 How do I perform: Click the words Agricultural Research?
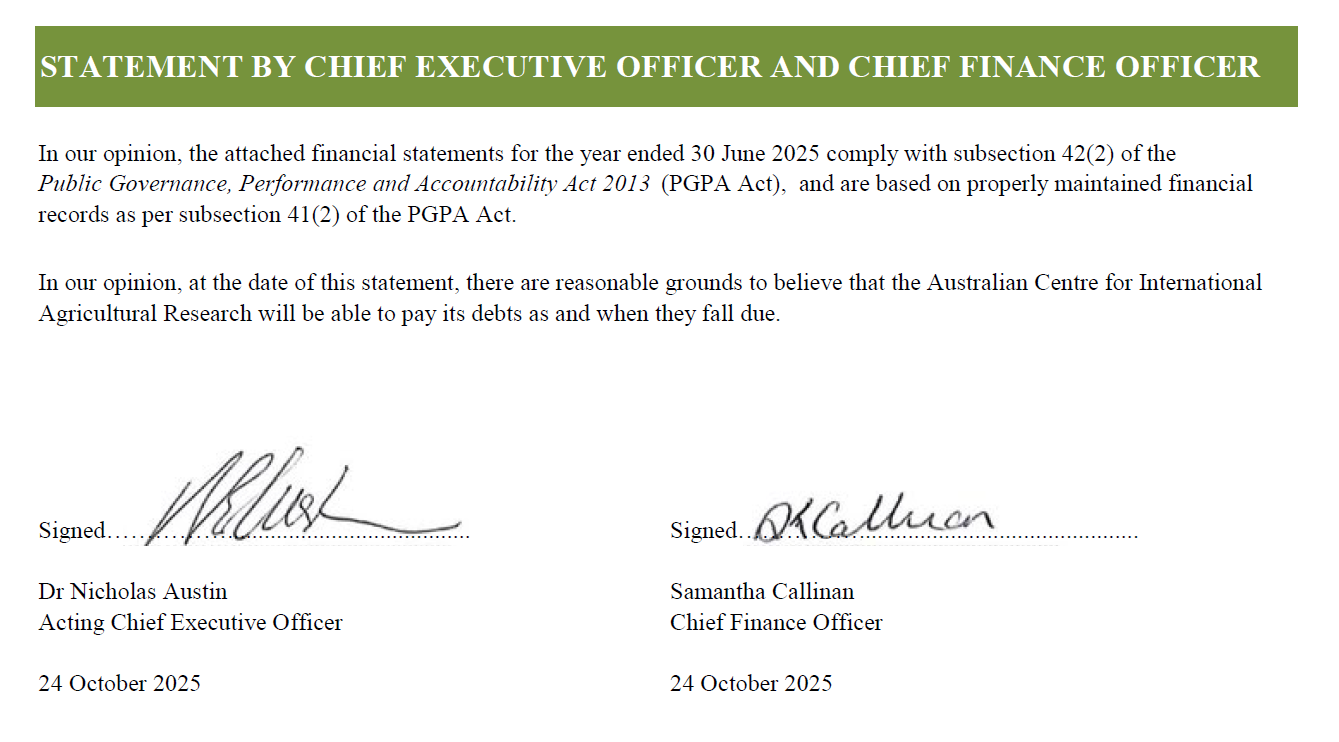click(x=145, y=313)
